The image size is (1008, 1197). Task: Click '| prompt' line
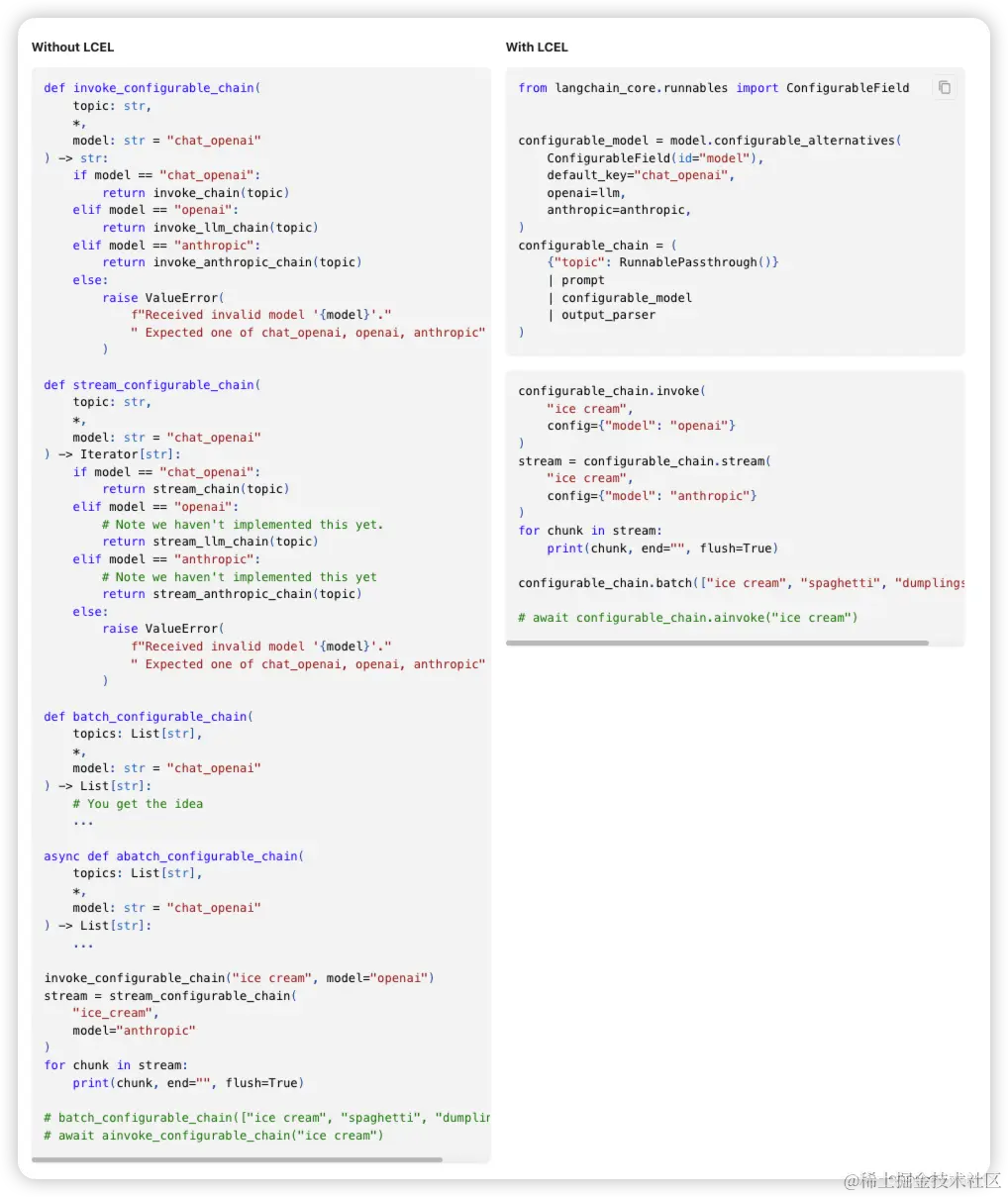point(575,280)
